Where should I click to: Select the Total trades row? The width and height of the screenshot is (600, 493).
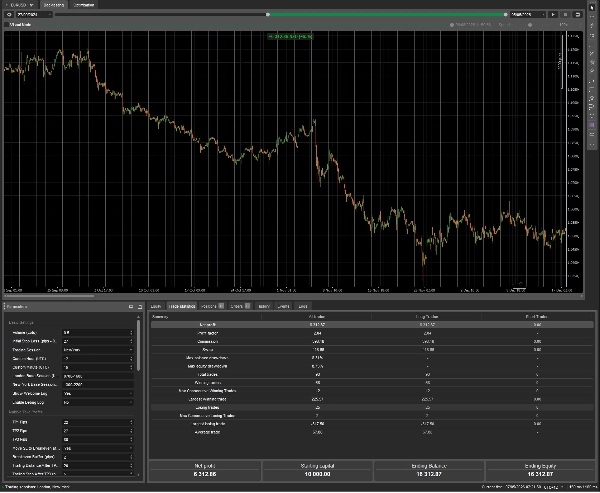pos(372,375)
